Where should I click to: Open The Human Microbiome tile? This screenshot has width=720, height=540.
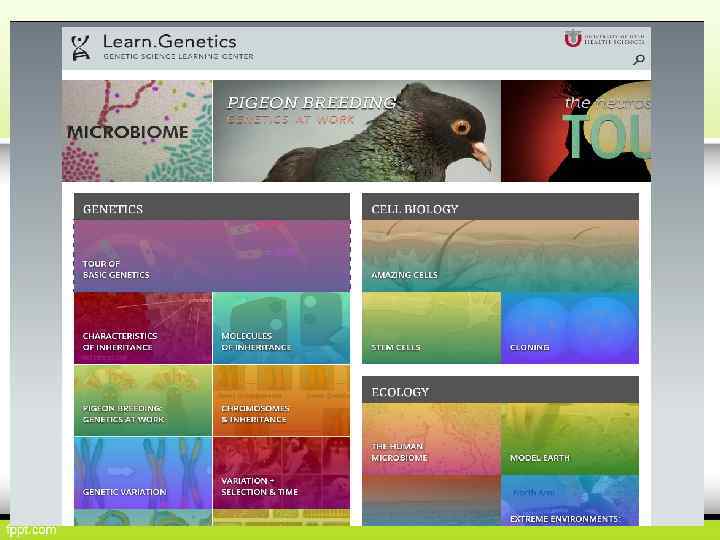tap(431, 439)
